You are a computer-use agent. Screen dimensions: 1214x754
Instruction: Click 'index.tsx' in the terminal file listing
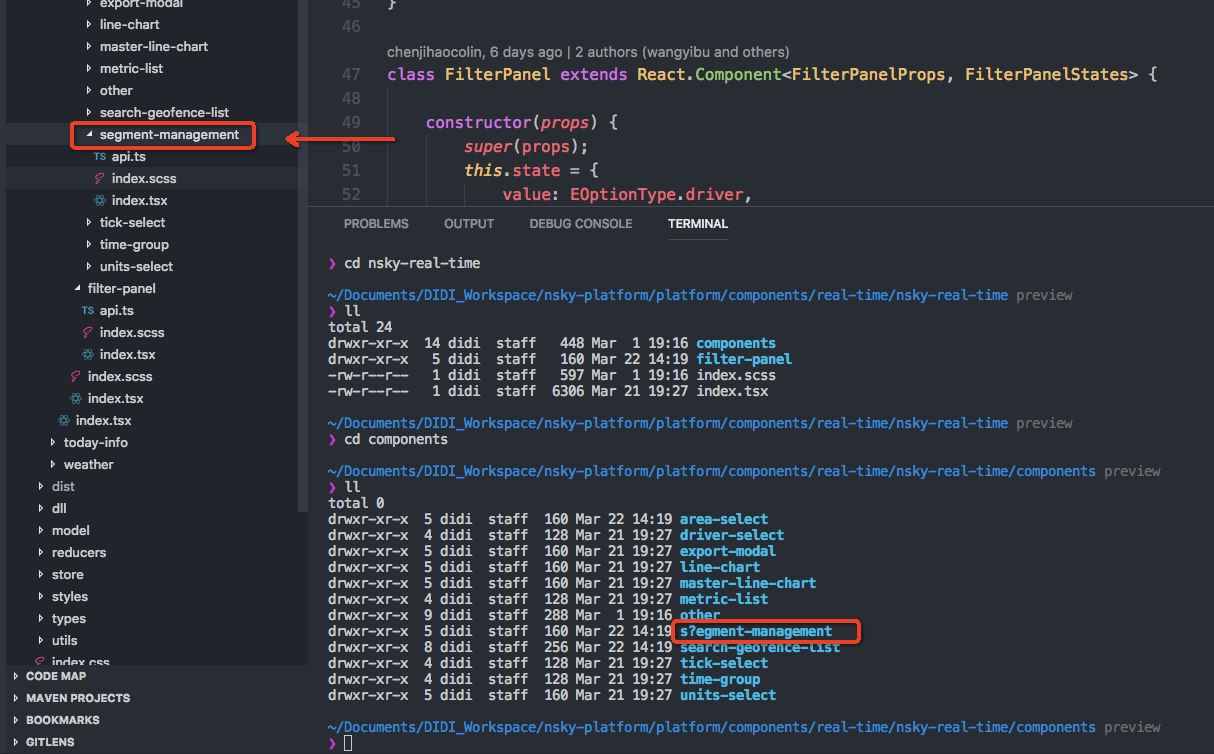tap(732, 391)
